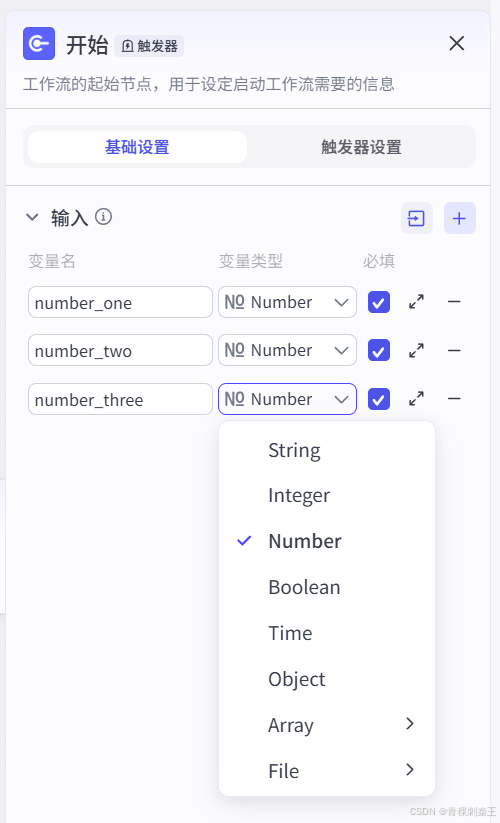Screen dimensions: 500x823
Task: Collapse the 输入 section chevron
Action: click(33, 217)
